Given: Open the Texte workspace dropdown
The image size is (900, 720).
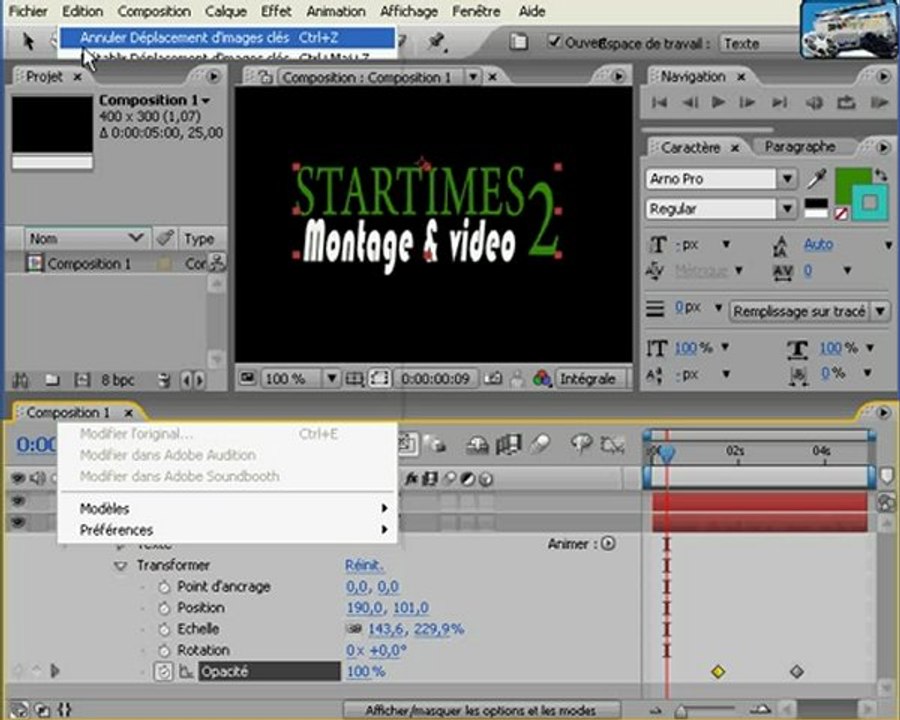Looking at the screenshot, I should click(759, 44).
